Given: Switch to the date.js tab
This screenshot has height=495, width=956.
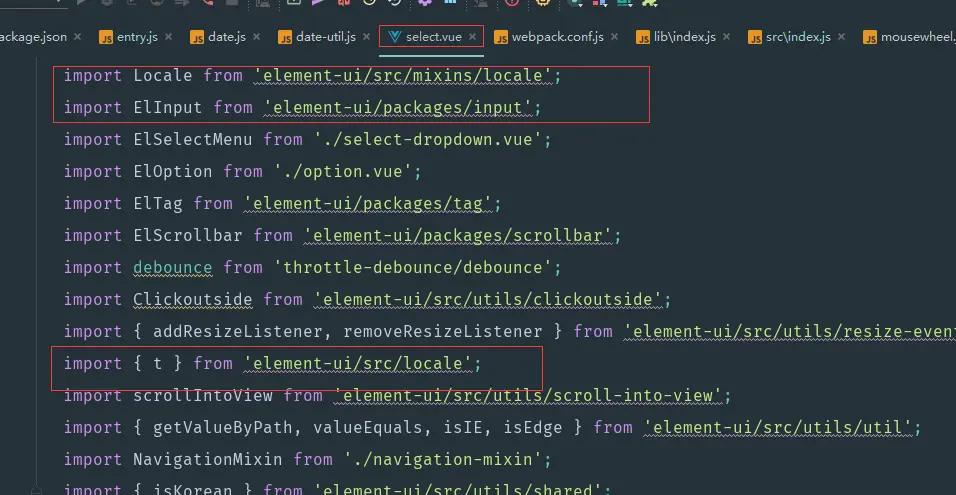Looking at the screenshot, I should point(227,37).
